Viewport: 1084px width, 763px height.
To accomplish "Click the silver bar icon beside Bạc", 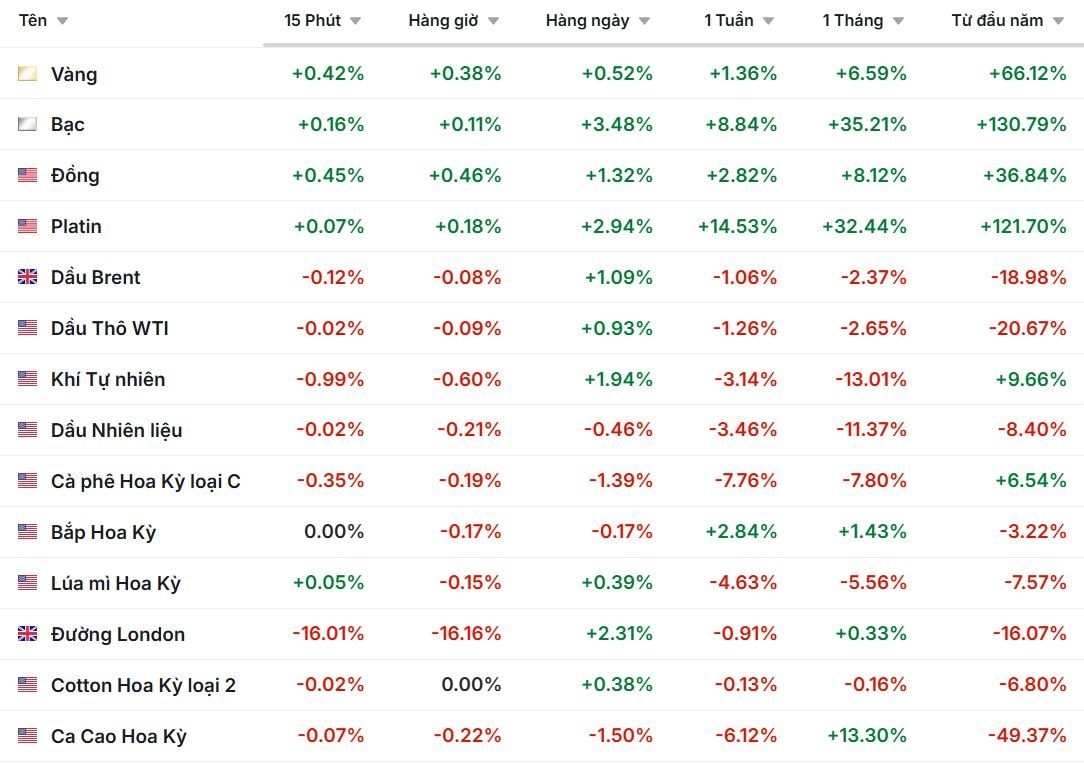I will coord(28,125).
